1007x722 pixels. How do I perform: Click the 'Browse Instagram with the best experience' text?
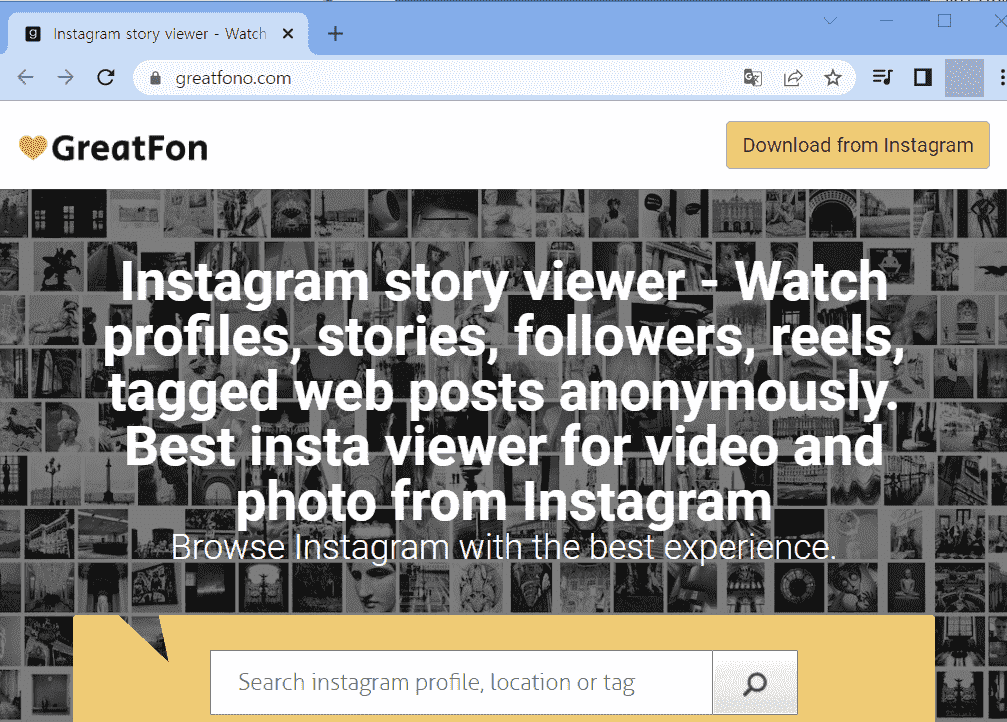coord(504,547)
